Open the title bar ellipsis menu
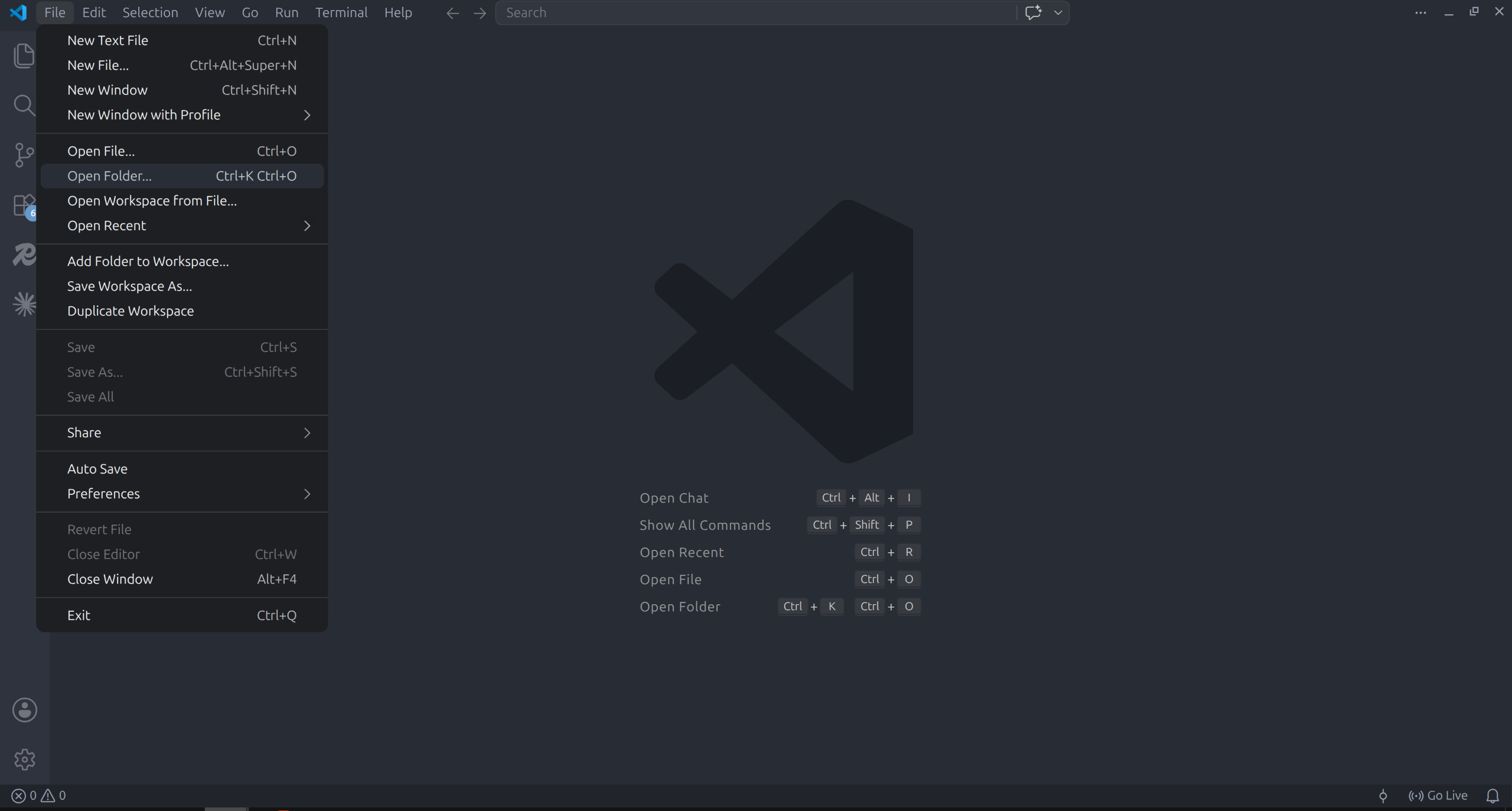This screenshot has width=1512, height=811. point(1420,12)
